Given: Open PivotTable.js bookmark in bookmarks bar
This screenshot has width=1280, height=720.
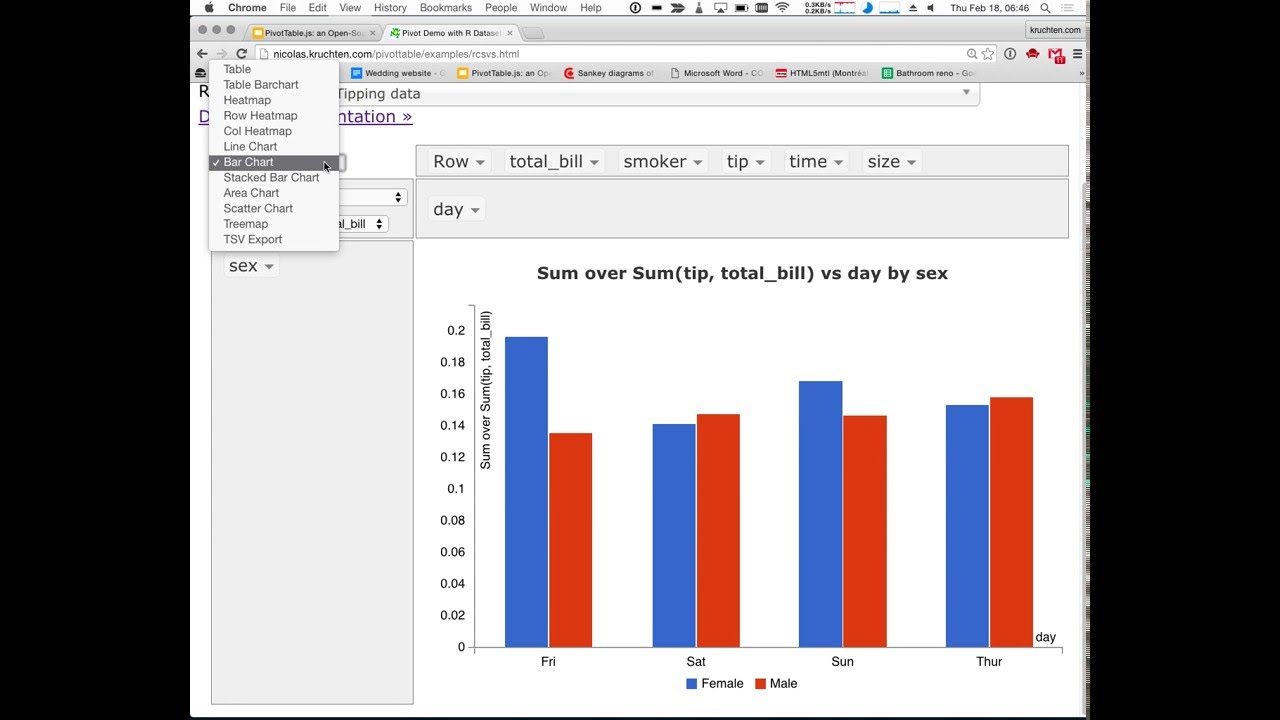Looking at the screenshot, I should click(x=504, y=73).
